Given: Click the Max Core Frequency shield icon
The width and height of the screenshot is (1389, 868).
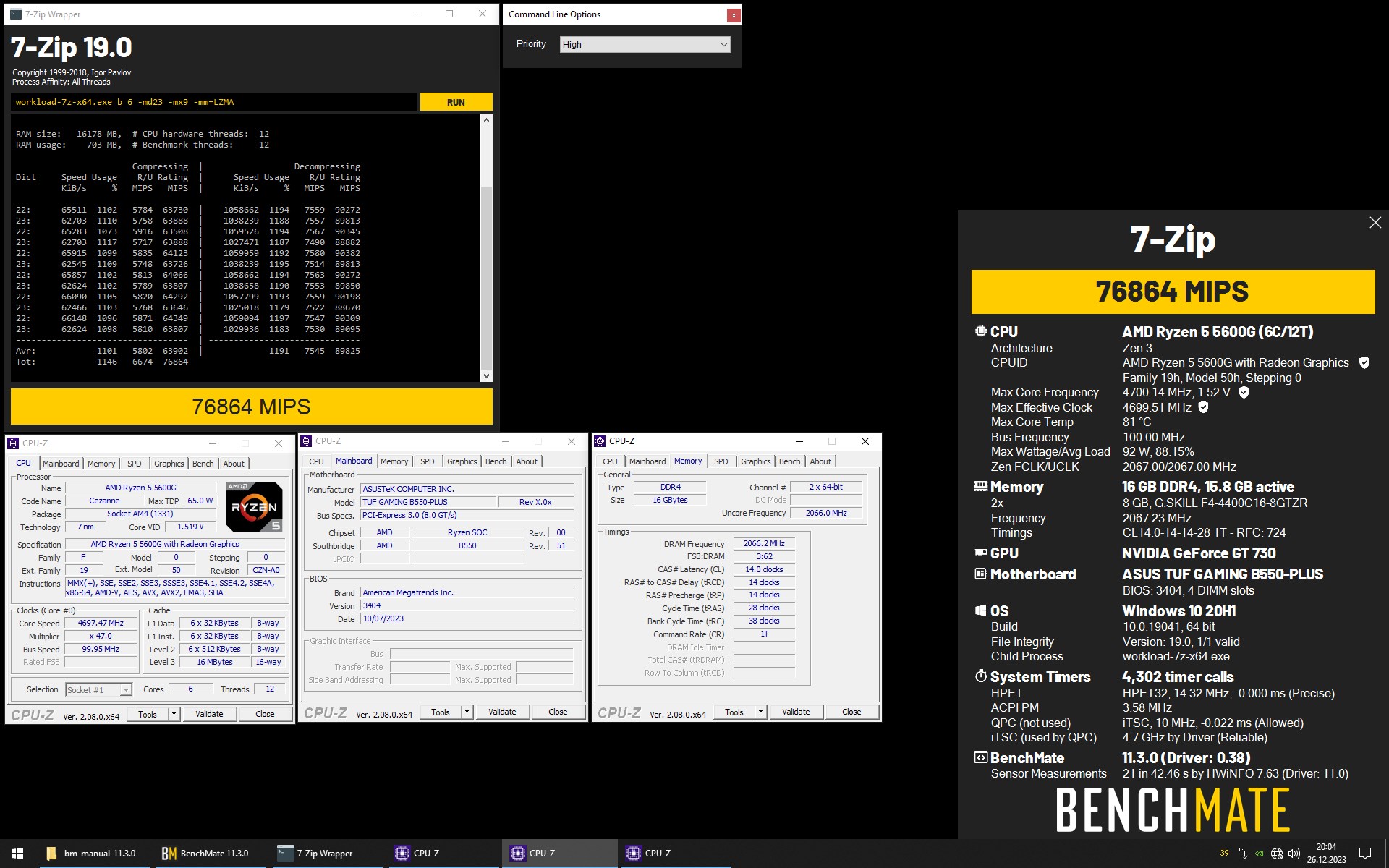Looking at the screenshot, I should point(1244,392).
